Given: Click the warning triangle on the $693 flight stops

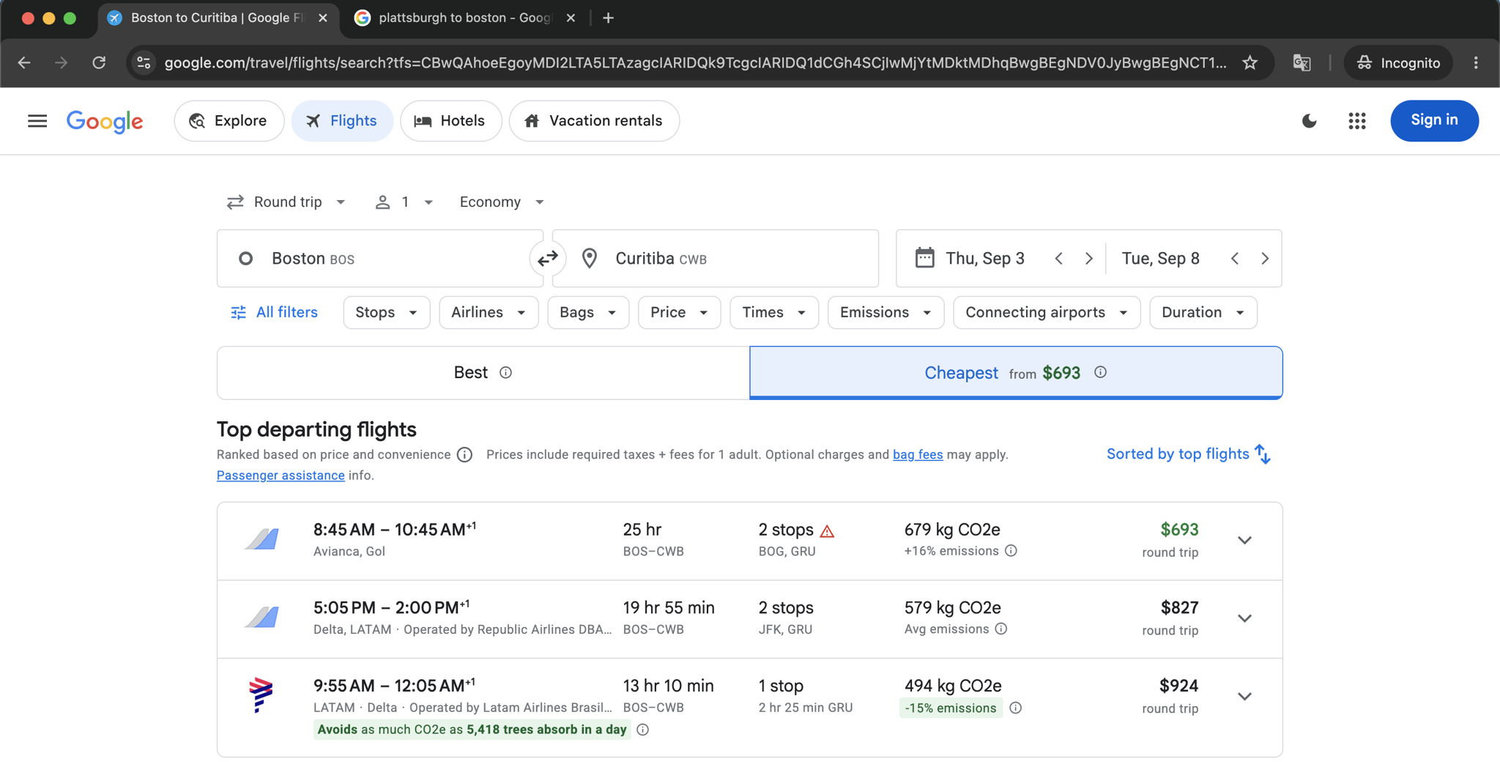Looking at the screenshot, I should coord(827,531).
